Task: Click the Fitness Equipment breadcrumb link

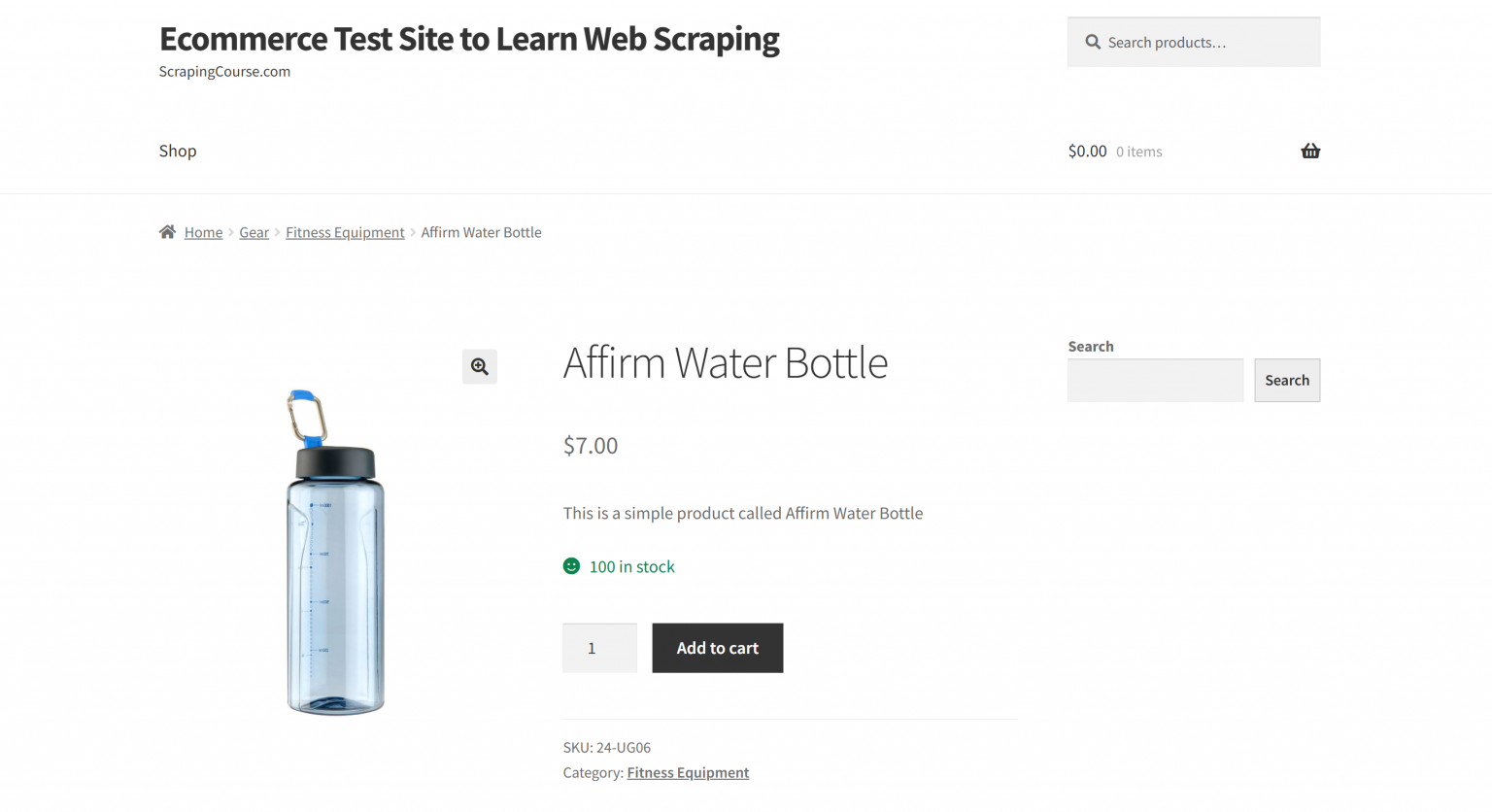Action: [x=345, y=232]
